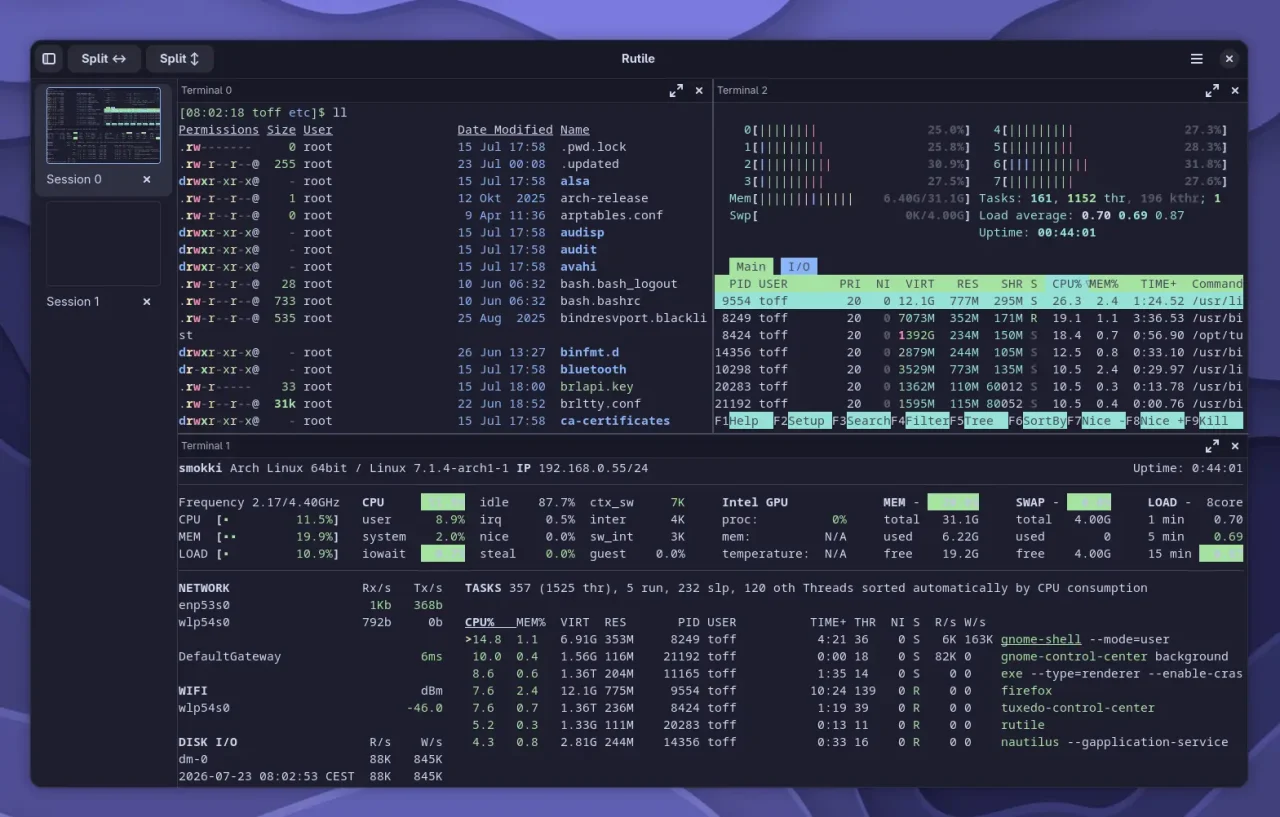Click the ca-certificates directory name

pos(615,421)
